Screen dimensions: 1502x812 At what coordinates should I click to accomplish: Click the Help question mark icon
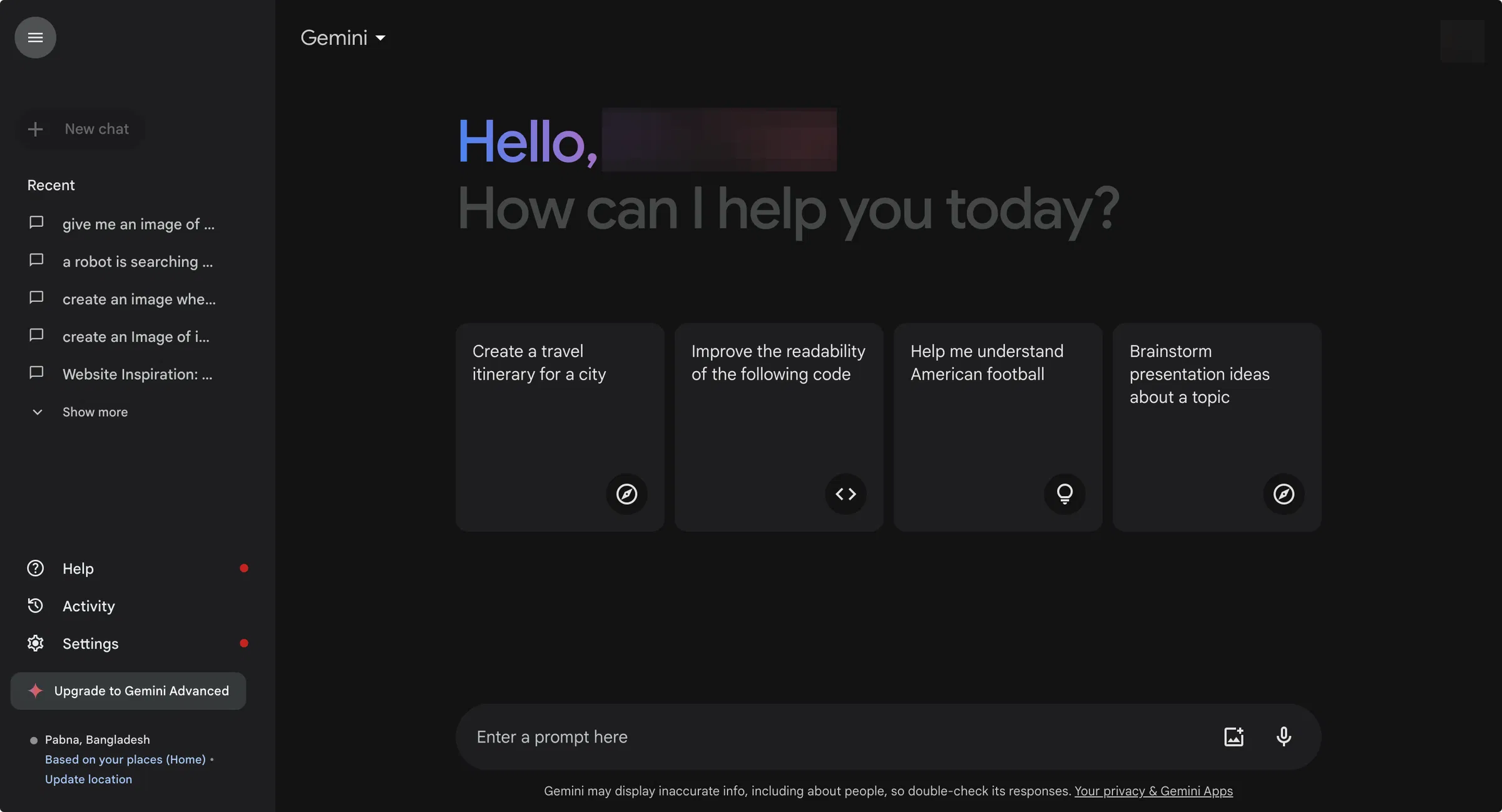point(35,568)
